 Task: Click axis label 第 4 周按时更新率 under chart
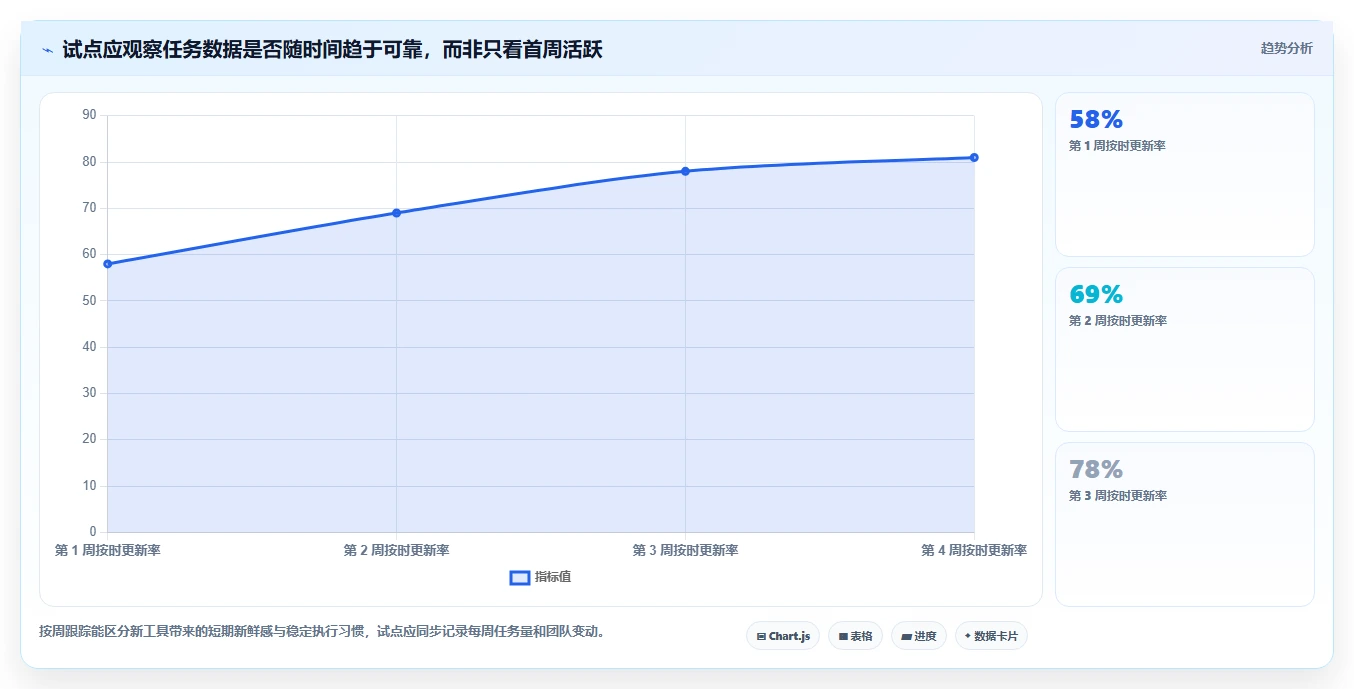click(974, 550)
